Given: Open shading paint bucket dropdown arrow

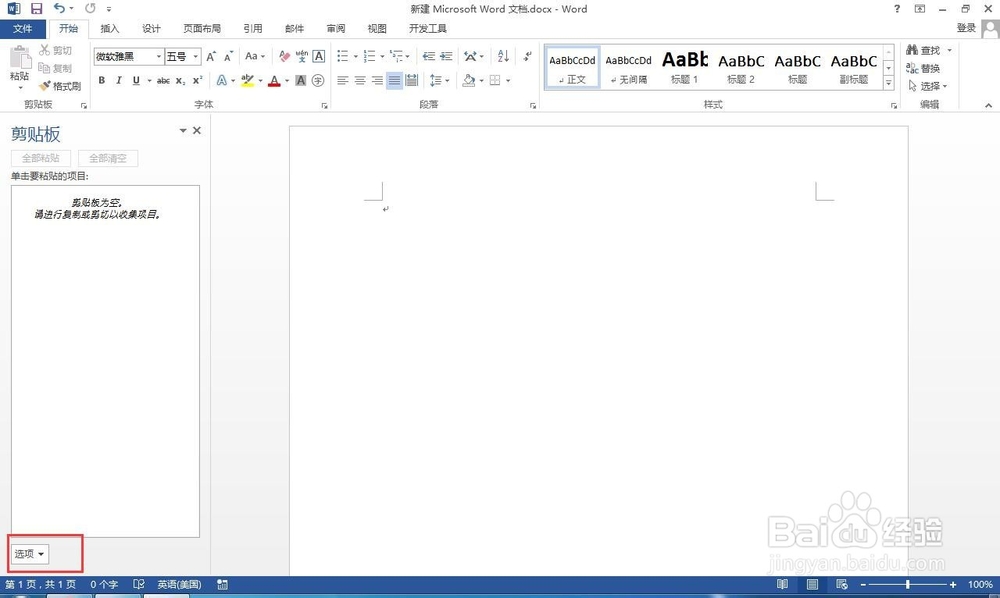Looking at the screenshot, I should click(x=482, y=80).
